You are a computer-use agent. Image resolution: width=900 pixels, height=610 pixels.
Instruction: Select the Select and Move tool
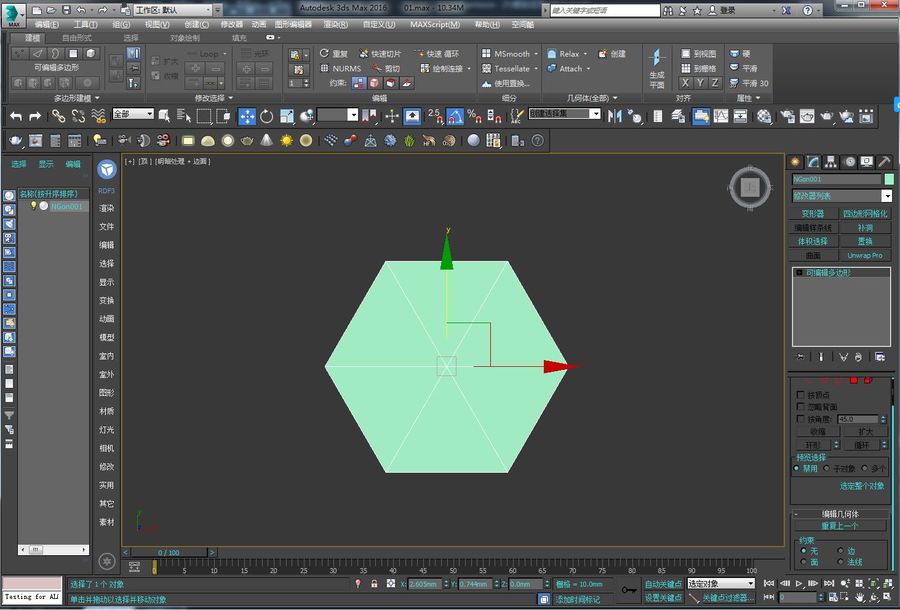[247, 116]
